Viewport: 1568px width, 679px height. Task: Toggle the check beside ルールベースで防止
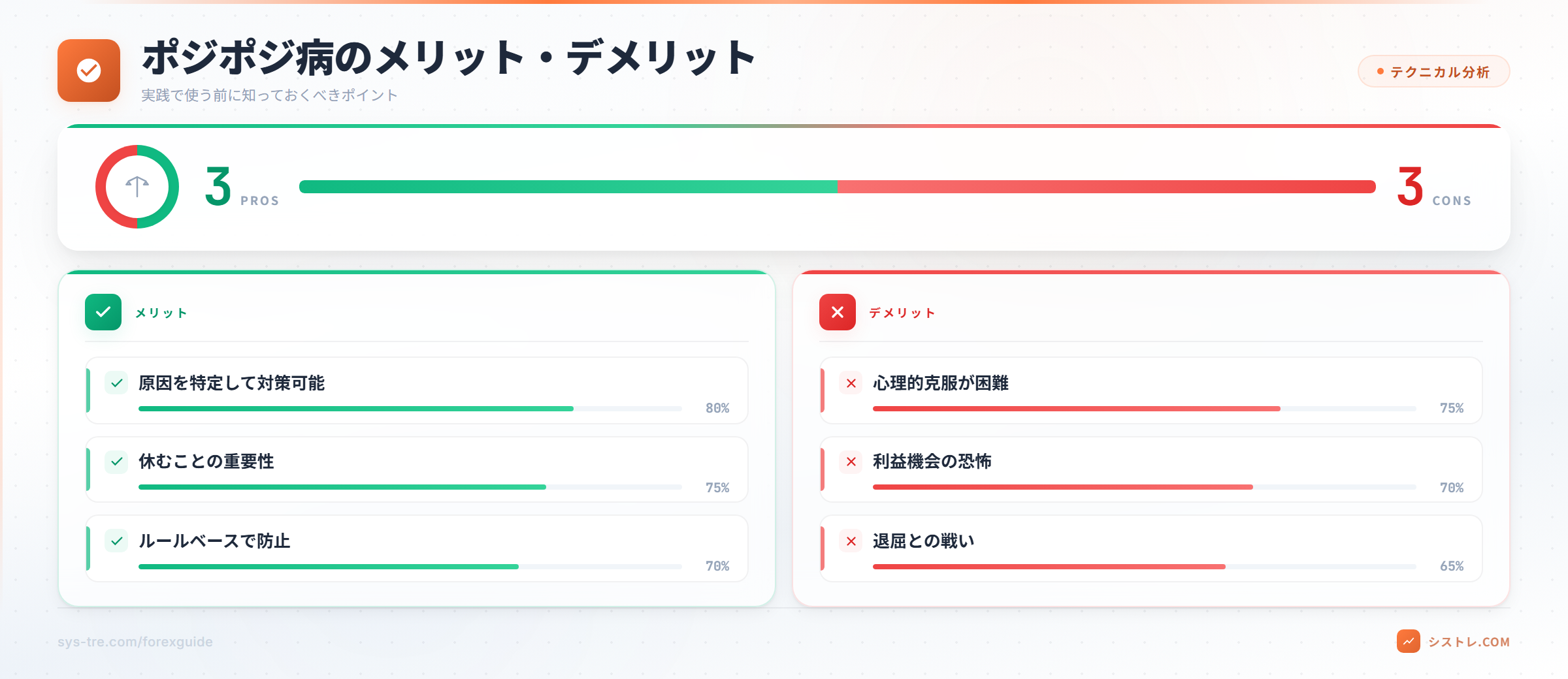117,541
